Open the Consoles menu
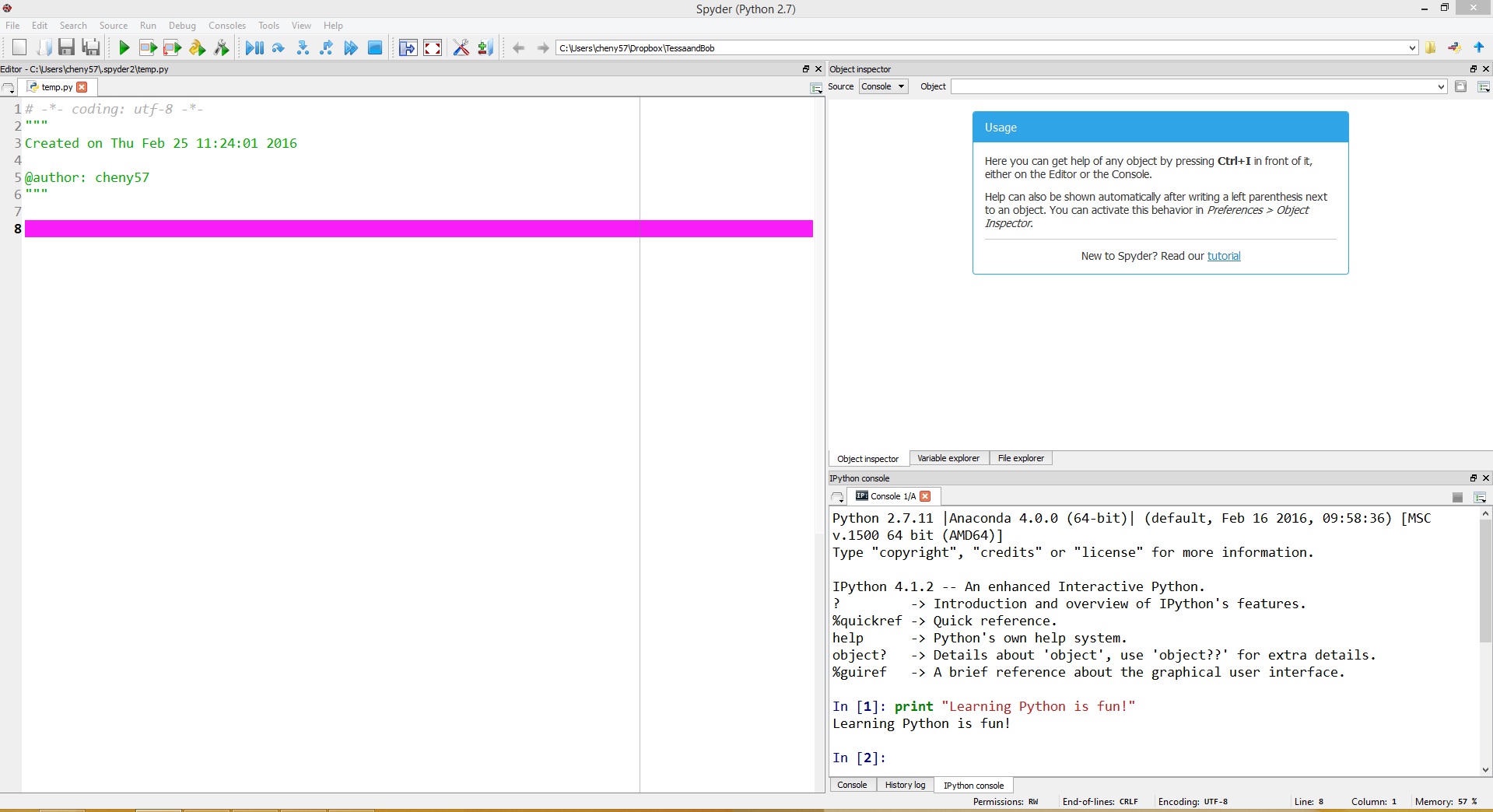 (x=226, y=26)
